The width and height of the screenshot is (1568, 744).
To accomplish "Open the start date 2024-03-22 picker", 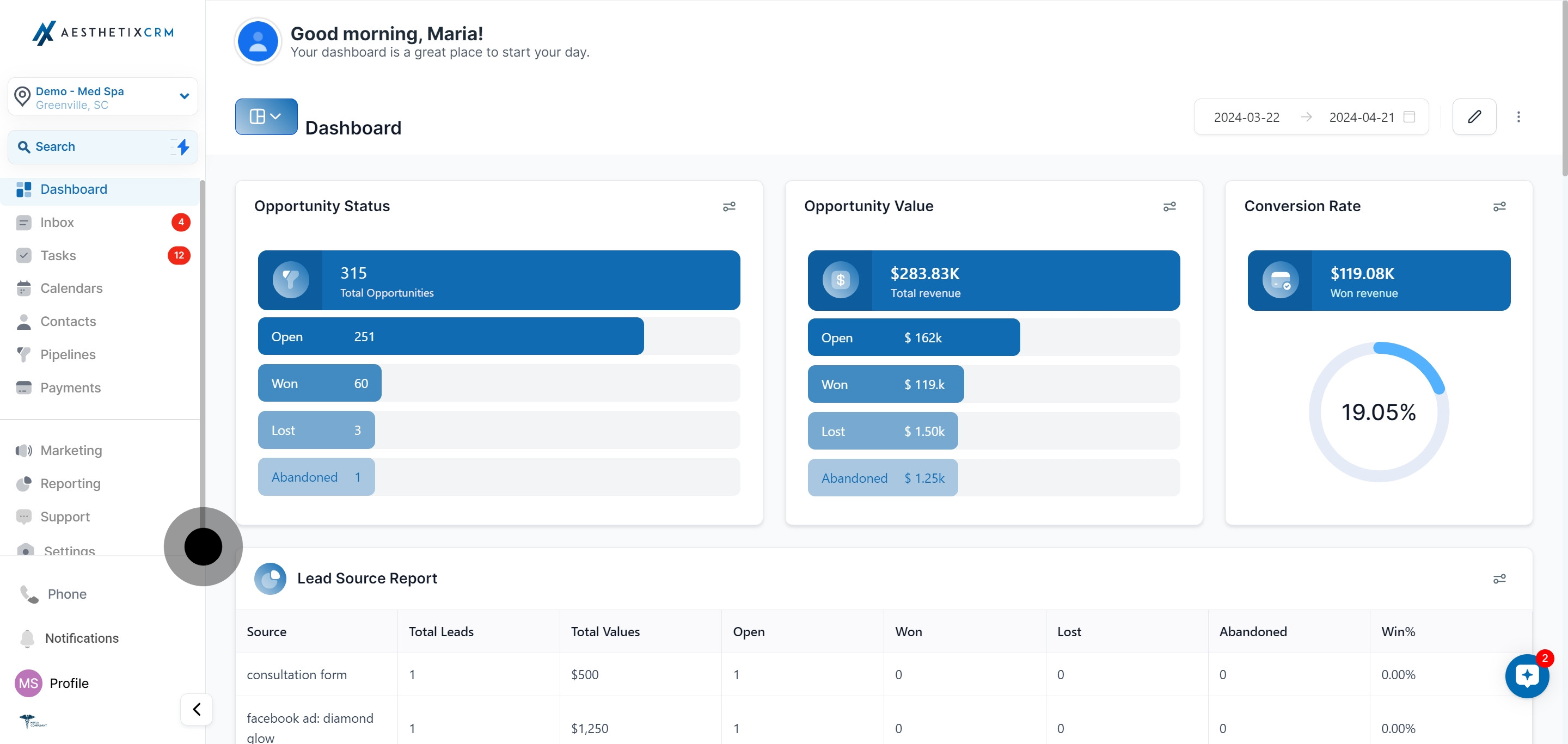I will point(1246,118).
